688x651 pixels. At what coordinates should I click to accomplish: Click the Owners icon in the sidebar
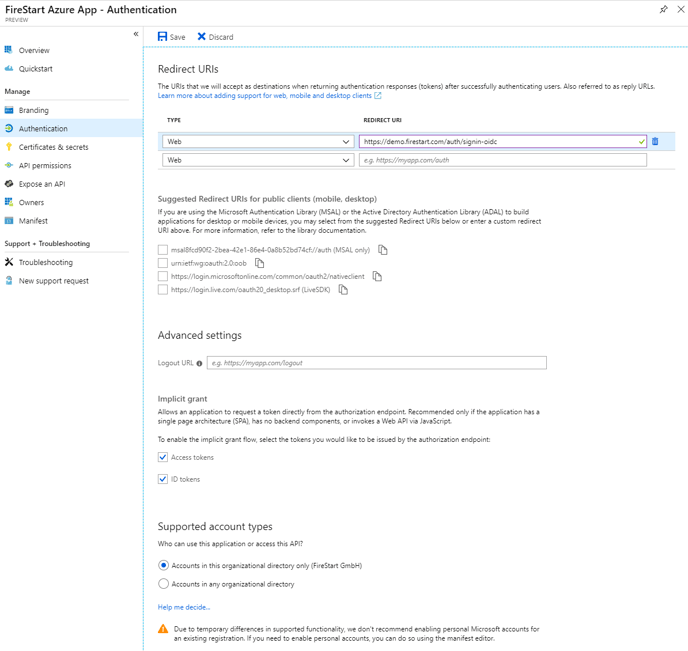point(9,202)
